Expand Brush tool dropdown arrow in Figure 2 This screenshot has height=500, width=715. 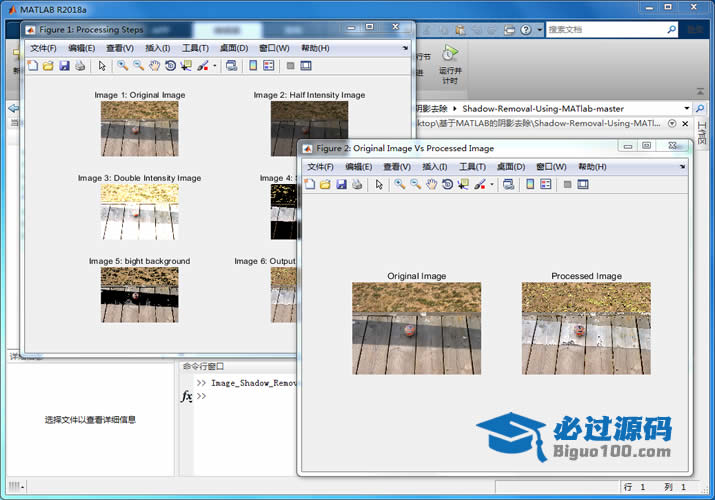coord(492,185)
